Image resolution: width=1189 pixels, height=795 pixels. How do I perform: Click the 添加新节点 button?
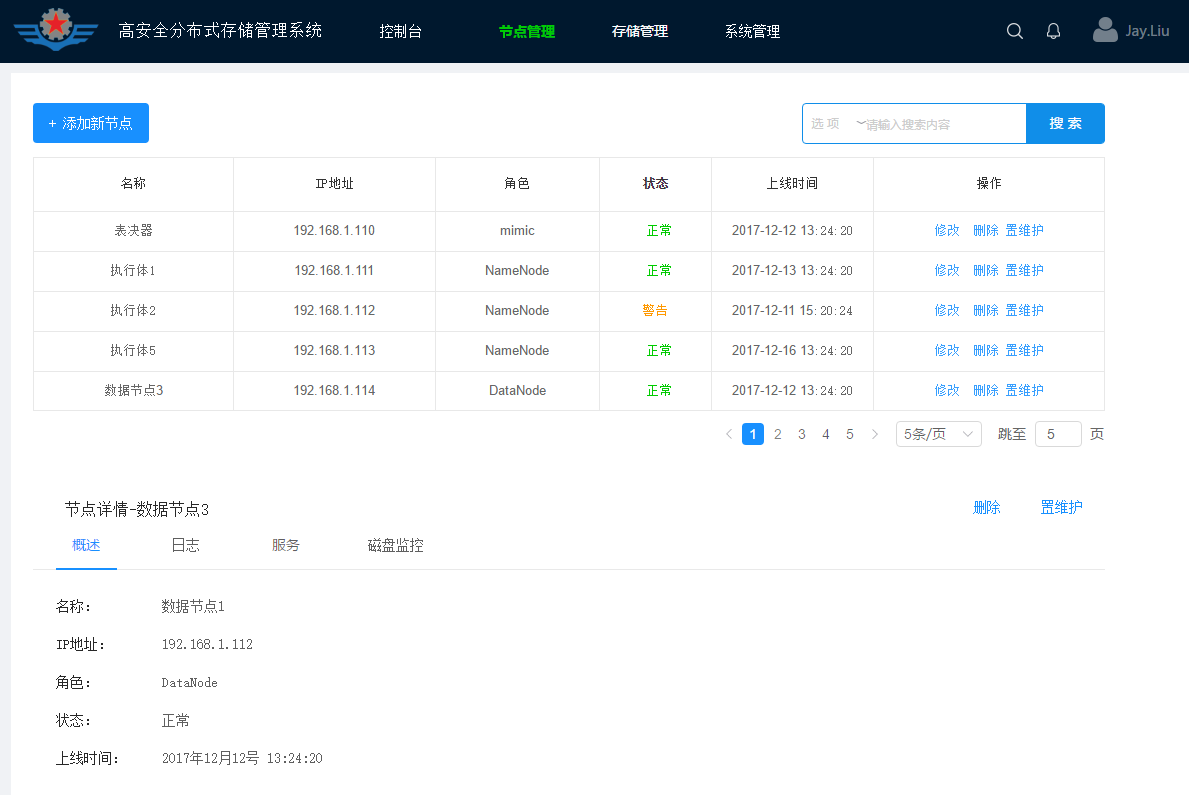click(91, 123)
